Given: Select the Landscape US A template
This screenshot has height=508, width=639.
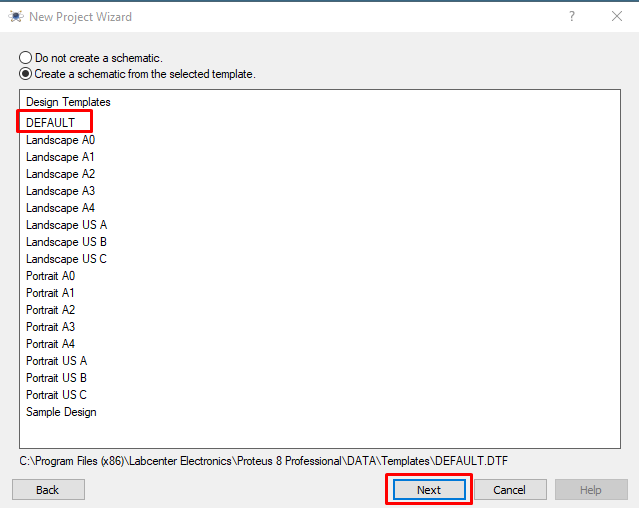Looking at the screenshot, I should (66, 225).
